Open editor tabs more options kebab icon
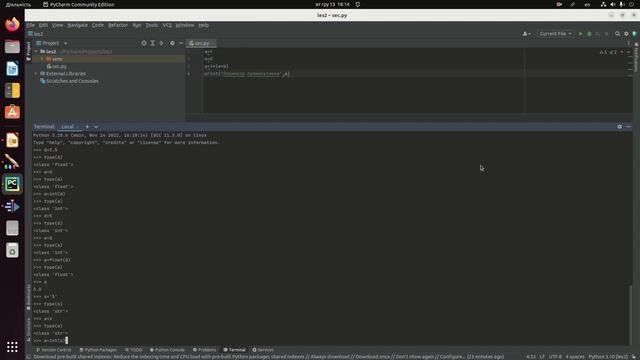The width and height of the screenshot is (640, 360). 629,43
